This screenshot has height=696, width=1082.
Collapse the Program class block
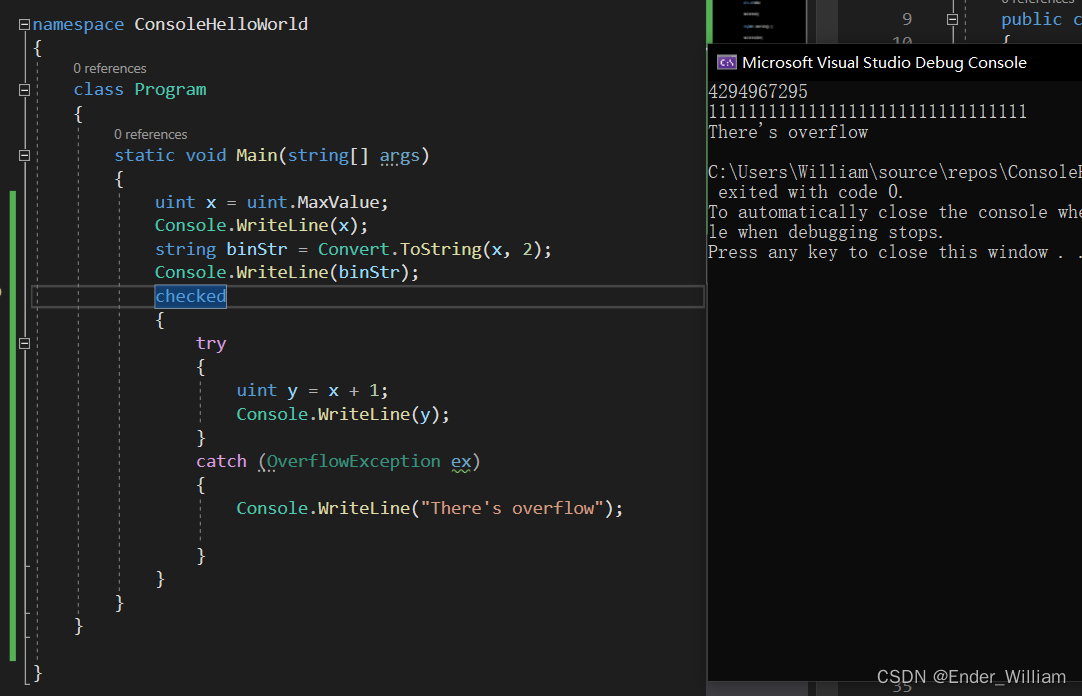pos(25,90)
